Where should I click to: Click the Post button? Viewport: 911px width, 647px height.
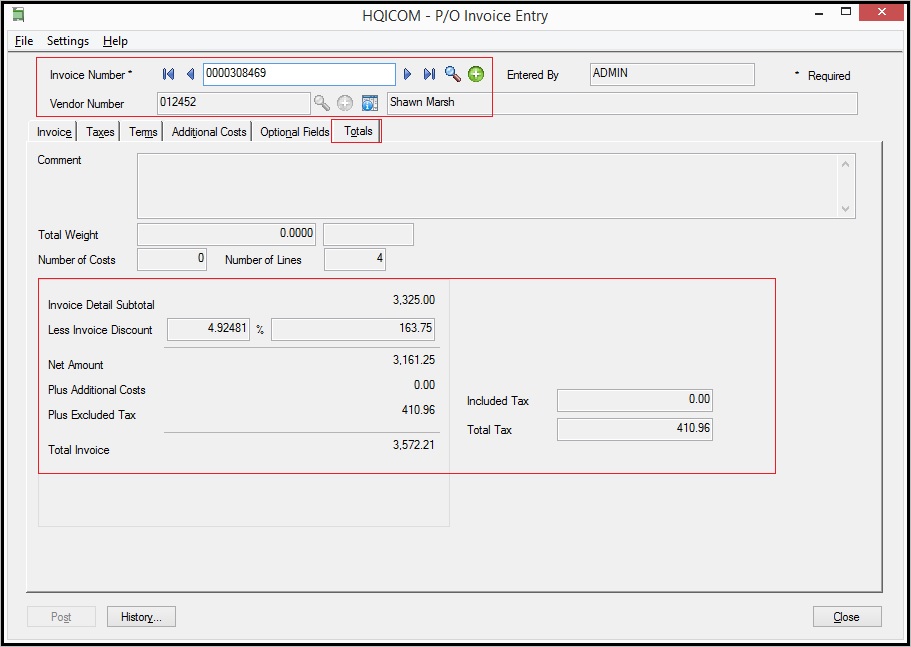pos(61,617)
